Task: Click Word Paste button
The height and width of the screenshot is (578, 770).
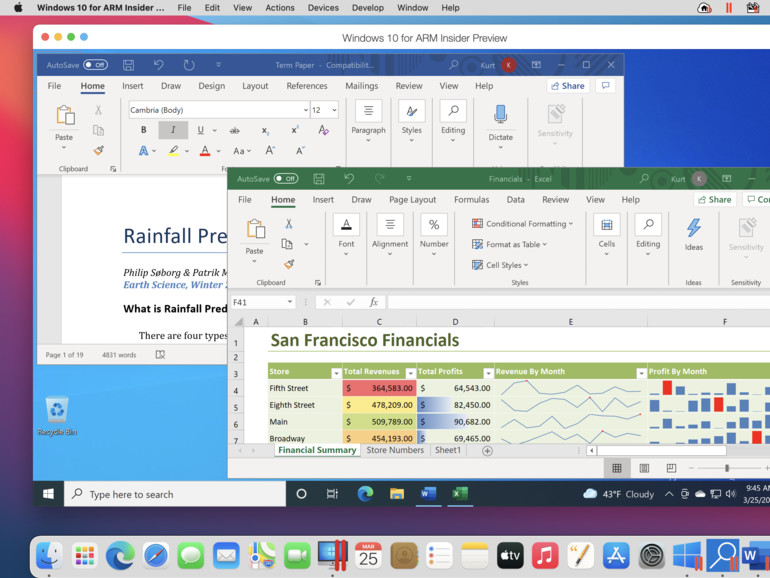Action: [x=64, y=127]
